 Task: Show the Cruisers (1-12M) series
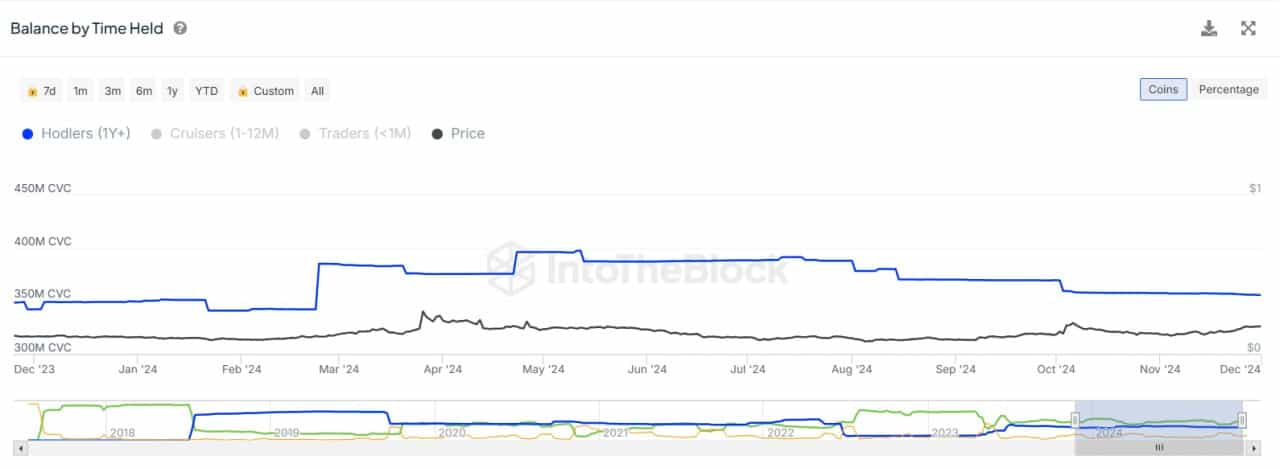tap(214, 134)
